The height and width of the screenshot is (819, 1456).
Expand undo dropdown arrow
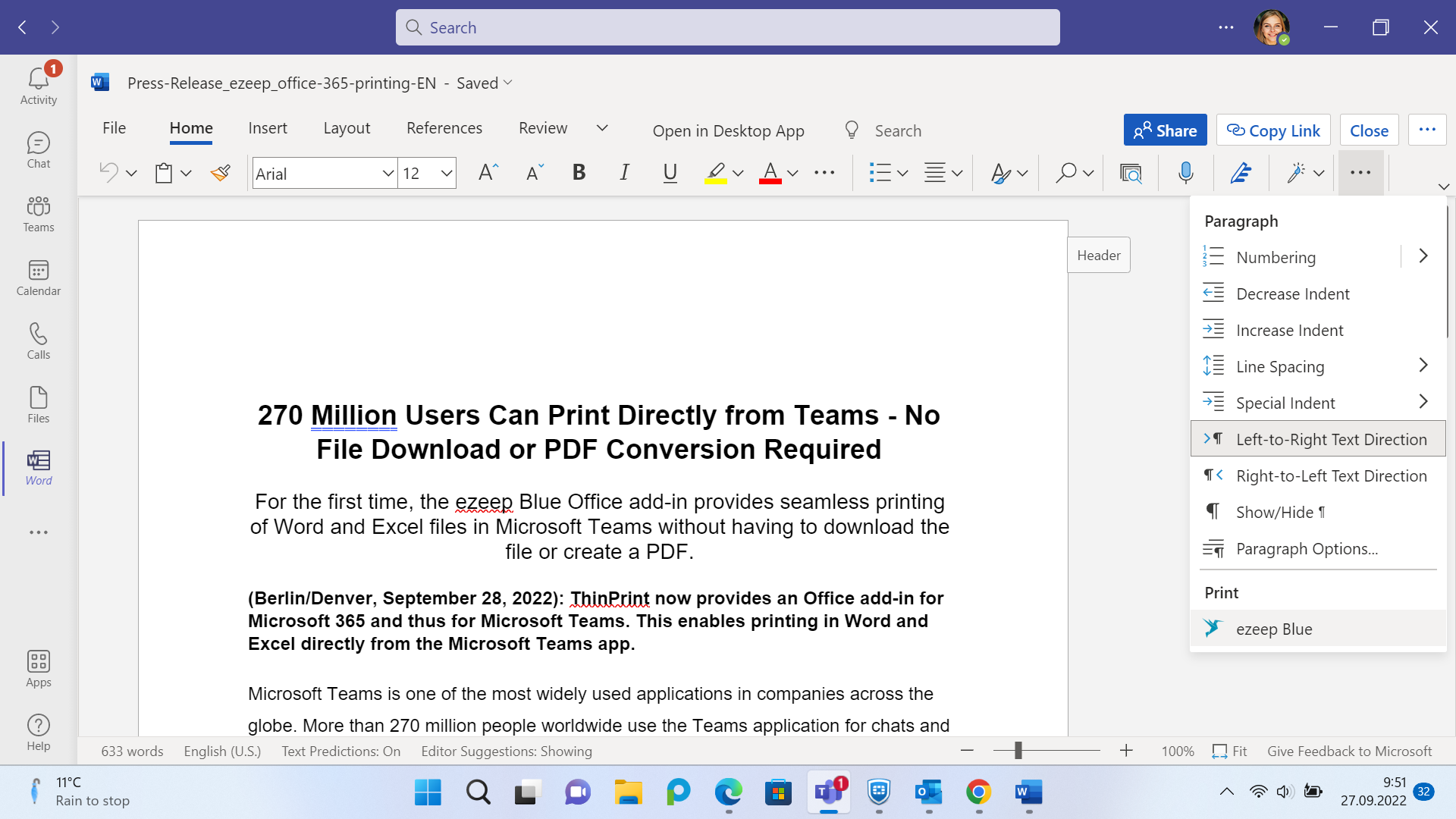[x=131, y=174]
